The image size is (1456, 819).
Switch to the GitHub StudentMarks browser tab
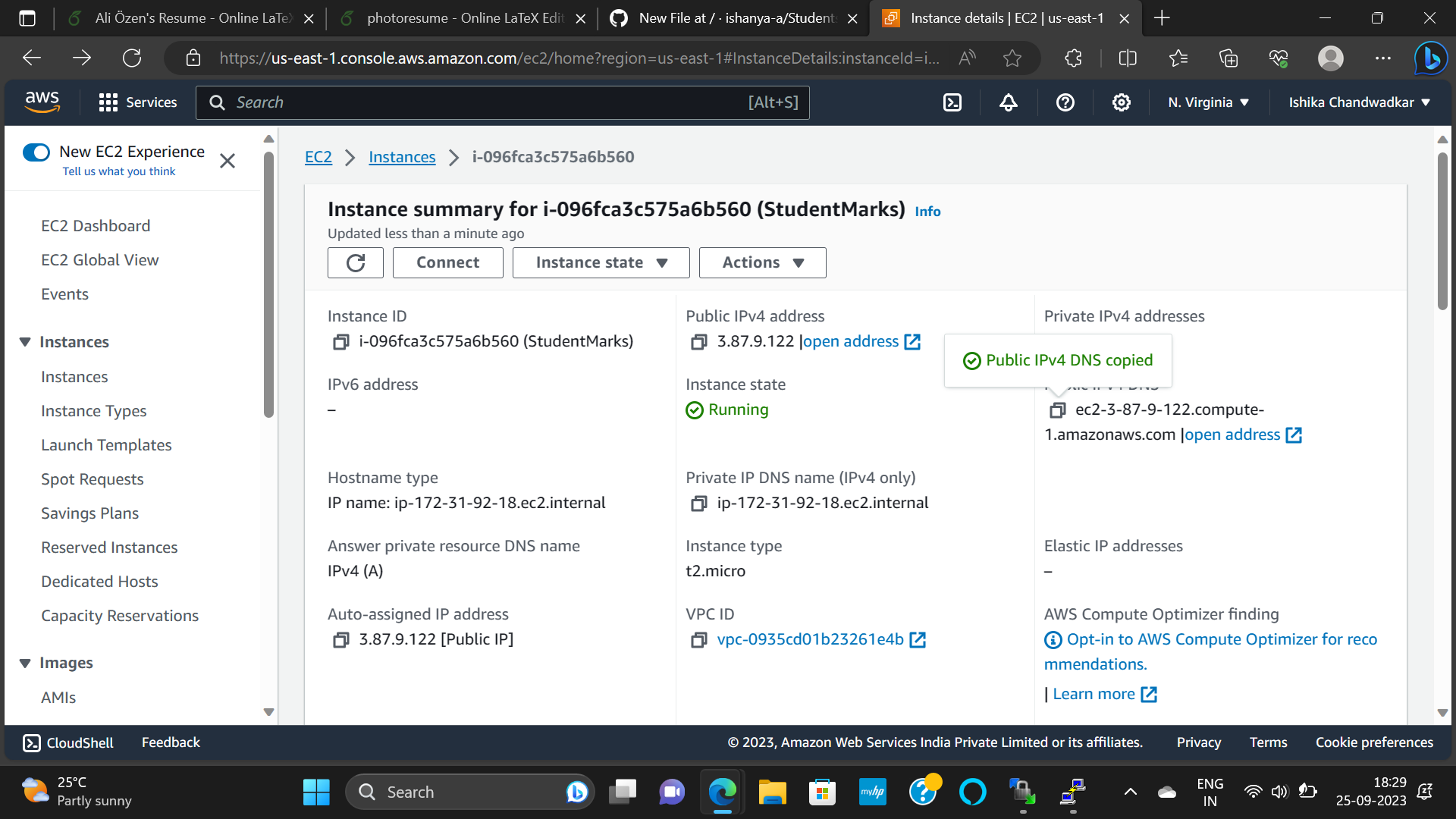(x=734, y=18)
